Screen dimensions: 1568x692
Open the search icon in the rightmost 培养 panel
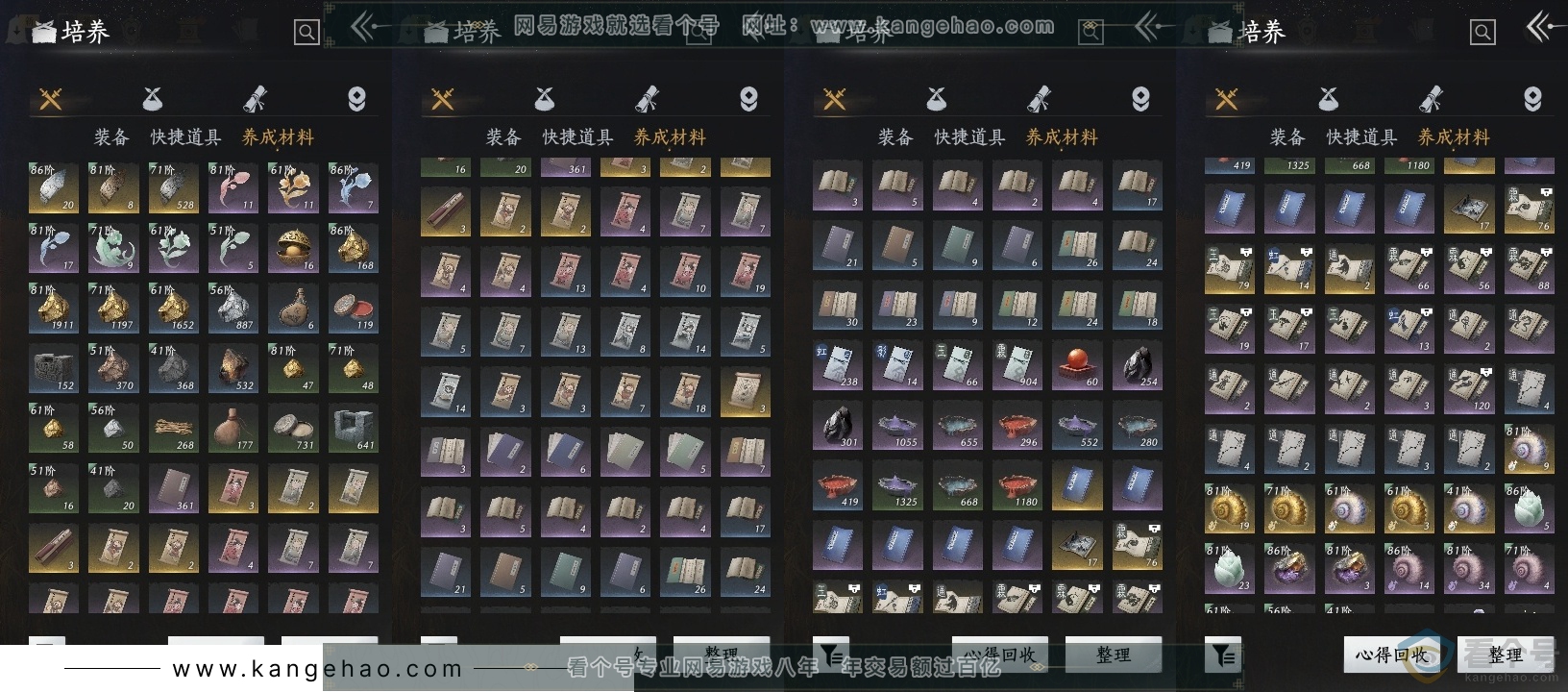point(1482,33)
